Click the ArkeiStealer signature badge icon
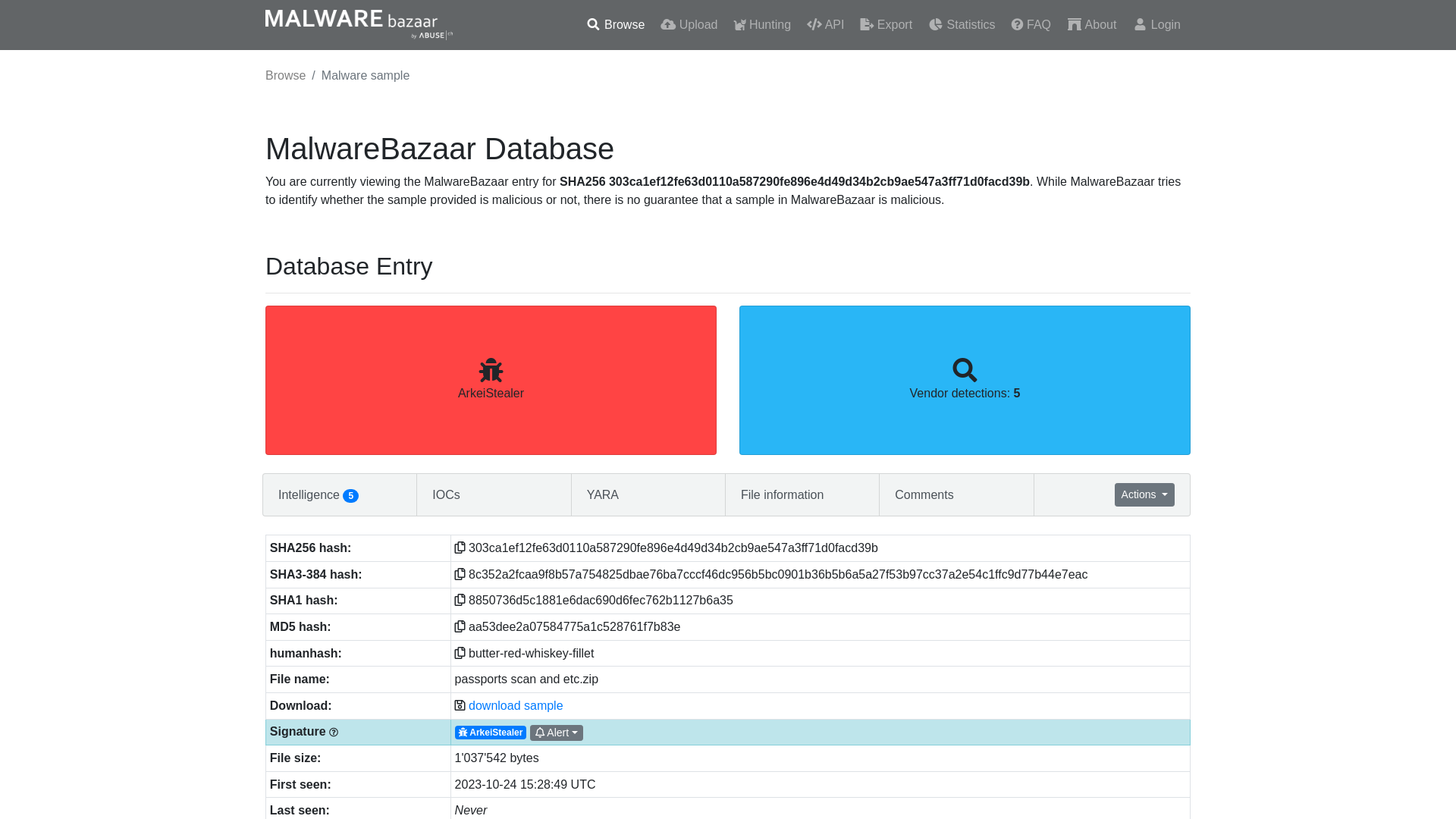 (462, 732)
